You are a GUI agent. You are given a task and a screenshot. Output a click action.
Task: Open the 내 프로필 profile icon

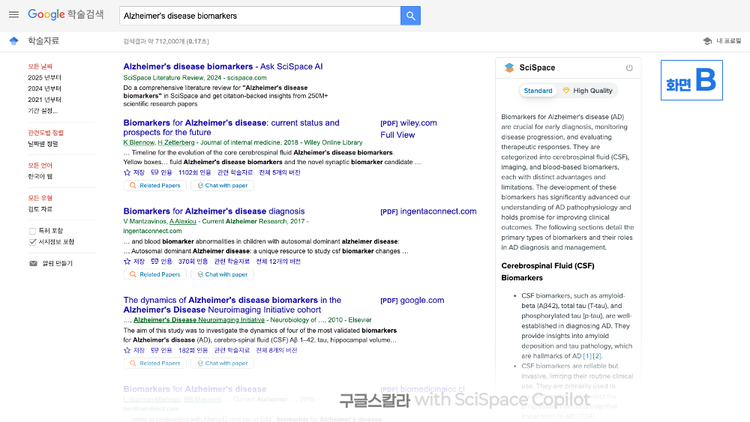[707, 41]
